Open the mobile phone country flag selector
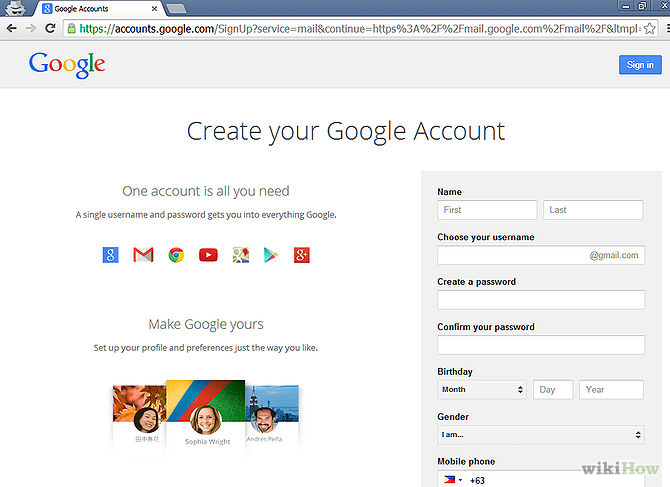 [452, 480]
